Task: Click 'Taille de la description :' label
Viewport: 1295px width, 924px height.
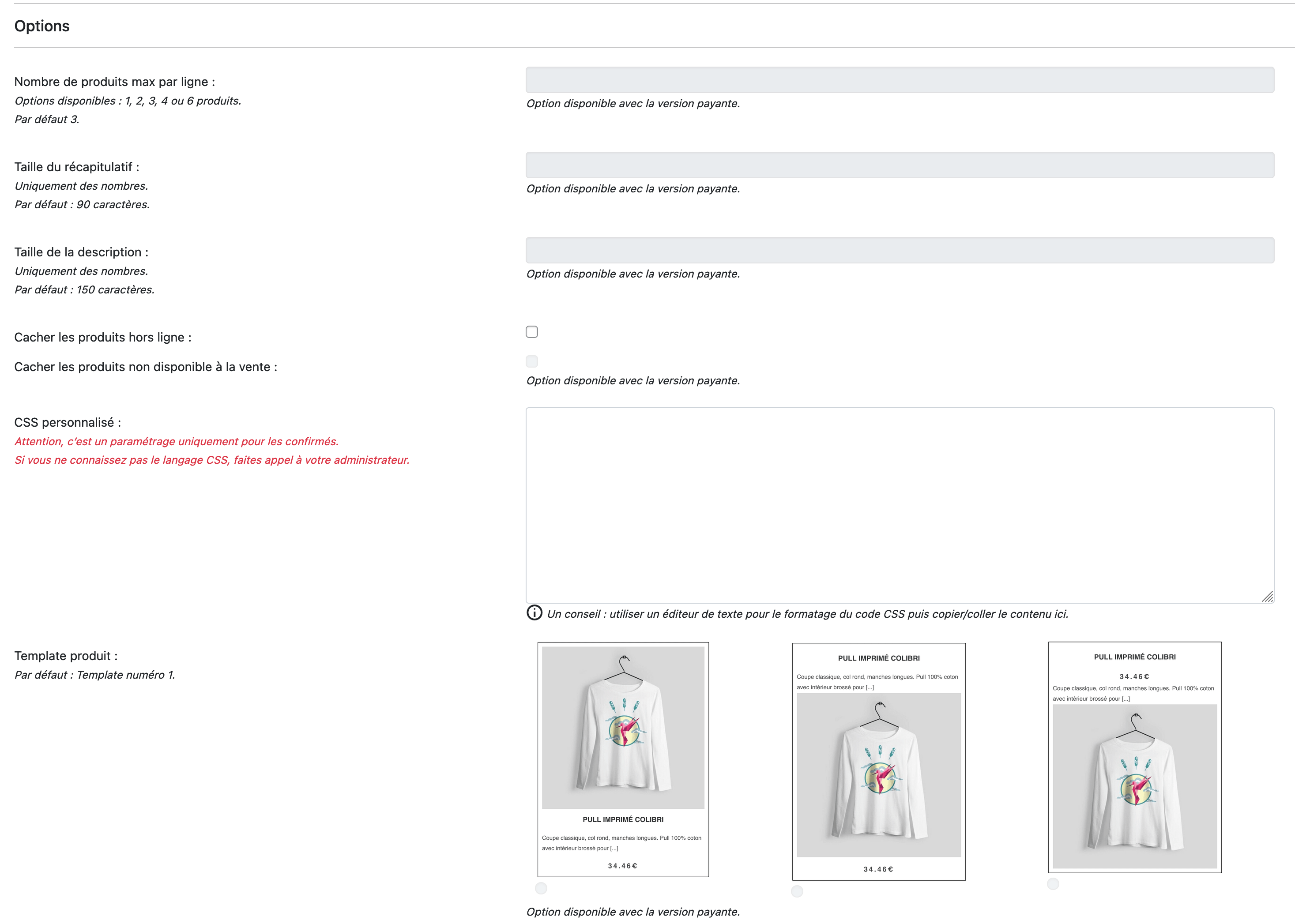Action: pos(81,252)
